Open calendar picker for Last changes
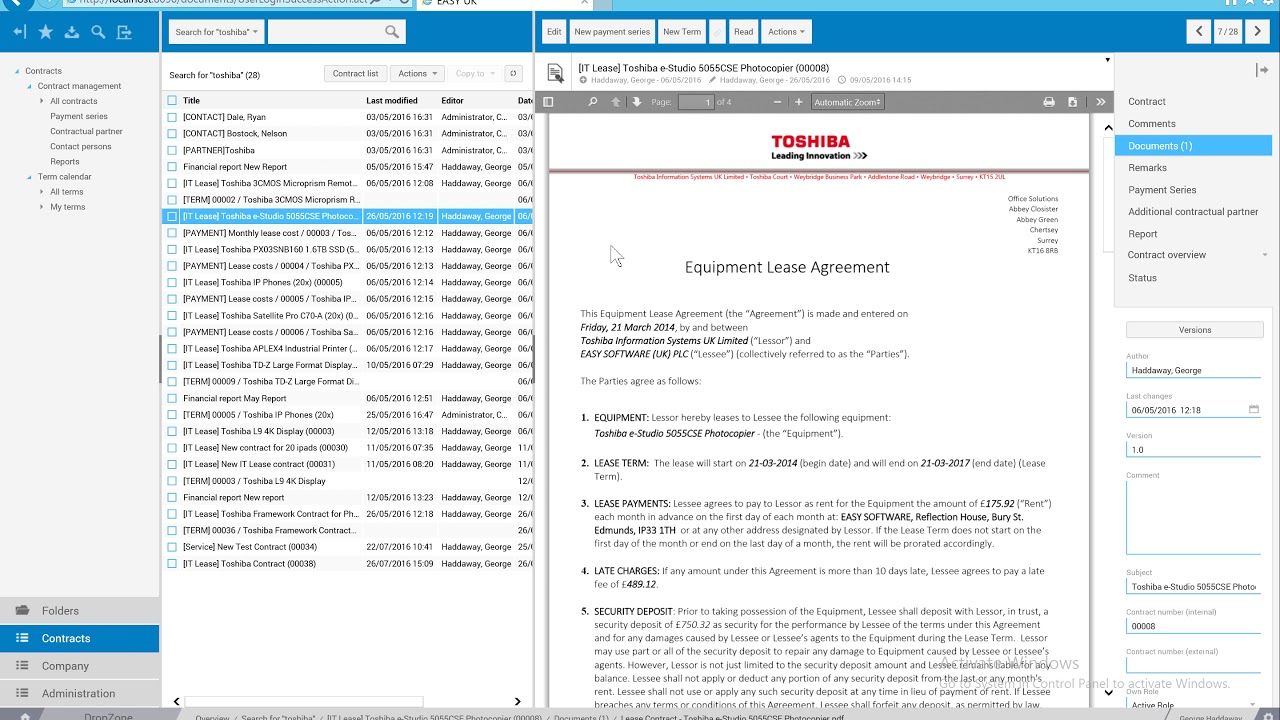The image size is (1280, 720). click(1254, 409)
